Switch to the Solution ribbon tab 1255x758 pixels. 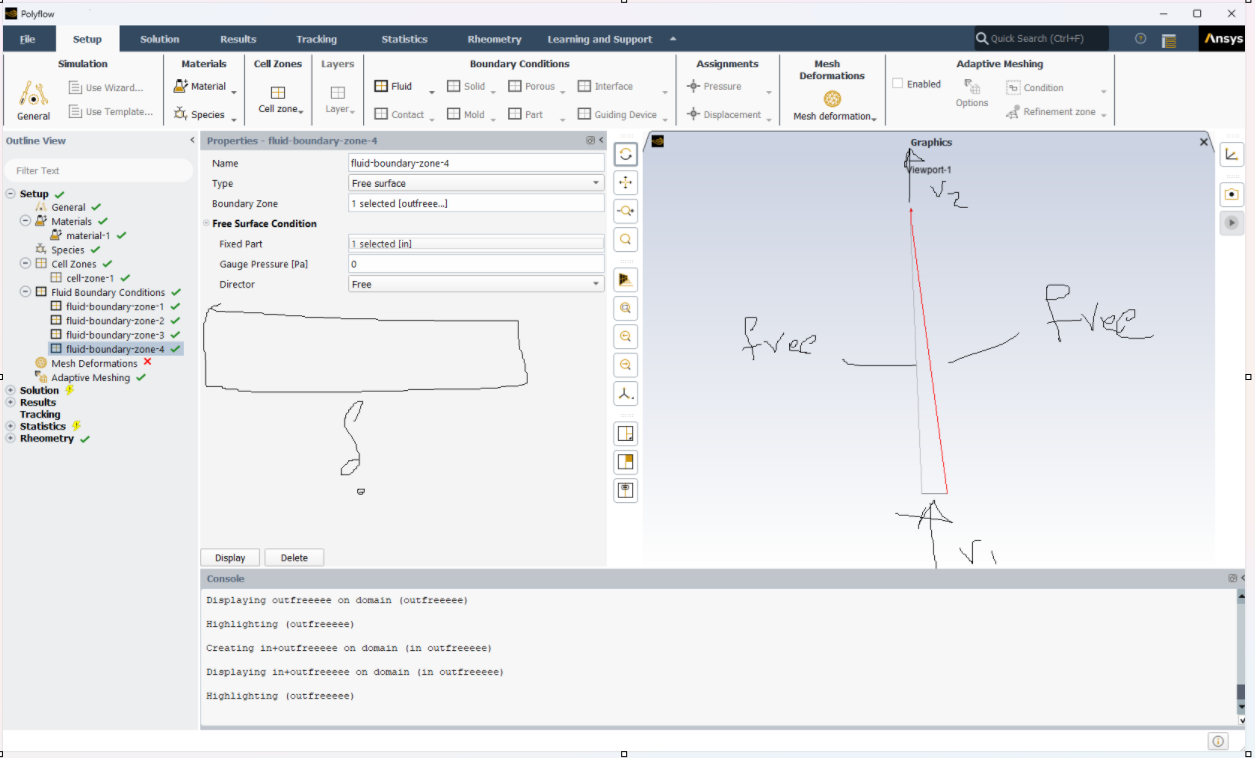pyautogui.click(x=160, y=39)
